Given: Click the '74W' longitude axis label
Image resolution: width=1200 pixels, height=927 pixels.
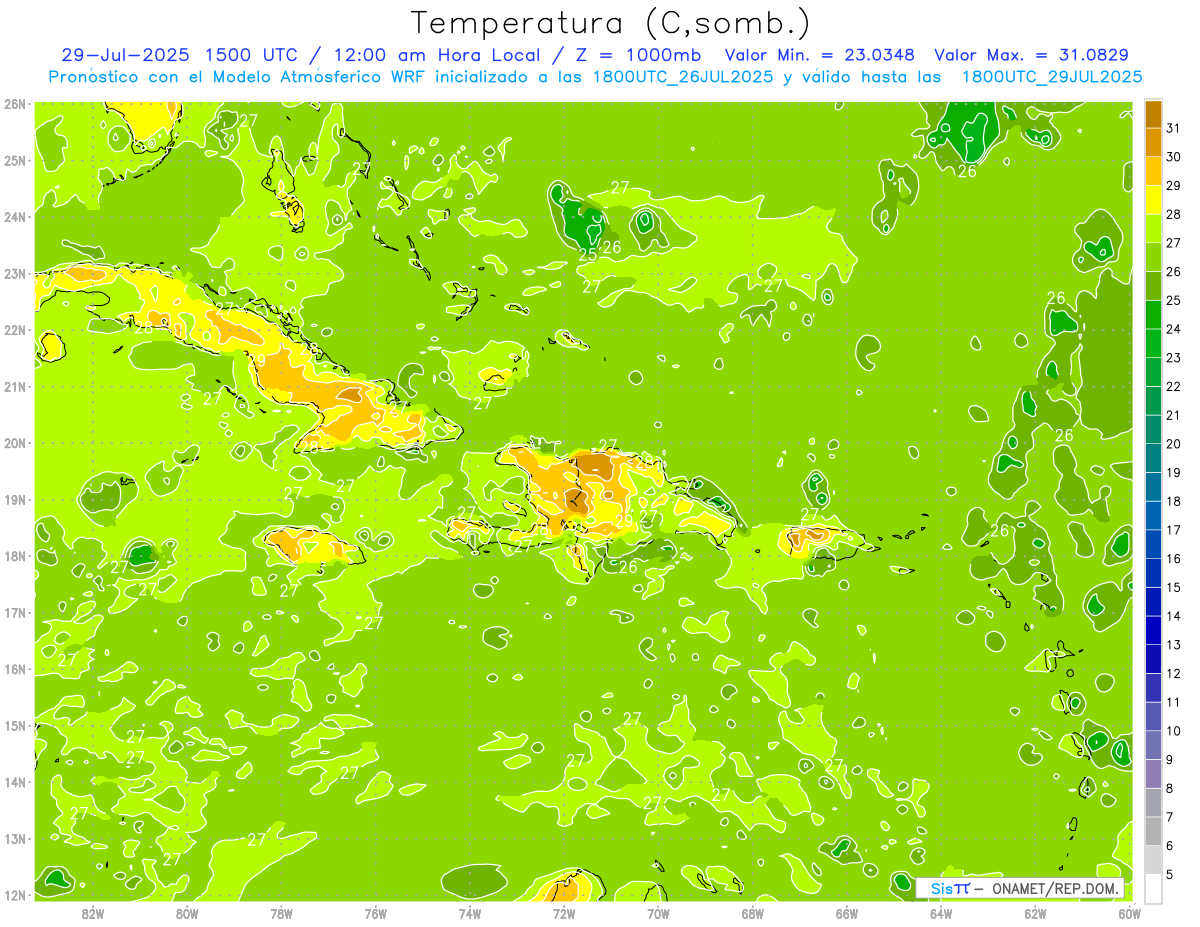Looking at the screenshot, I should click(470, 913).
